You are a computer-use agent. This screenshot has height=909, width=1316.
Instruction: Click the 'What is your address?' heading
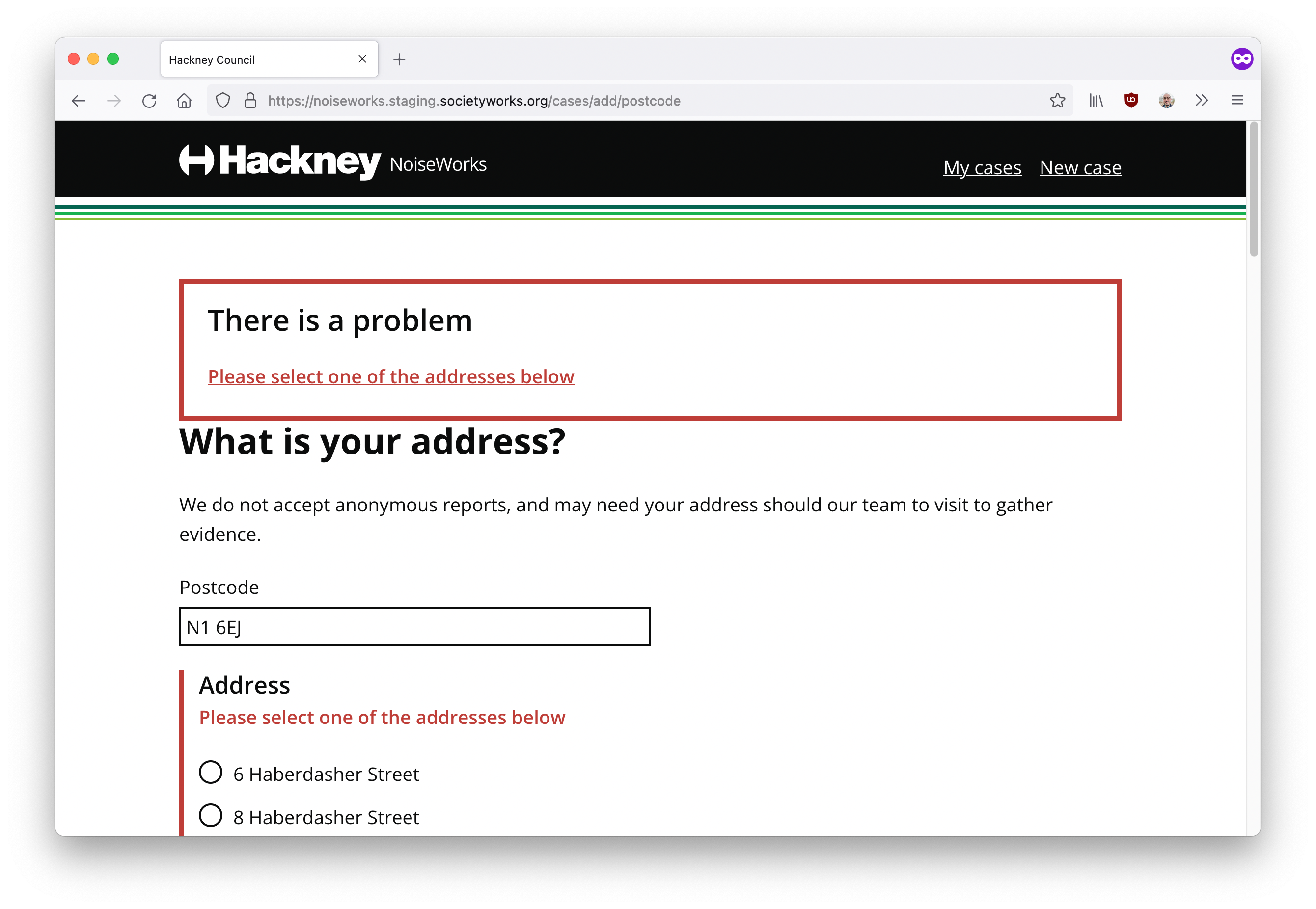click(372, 442)
